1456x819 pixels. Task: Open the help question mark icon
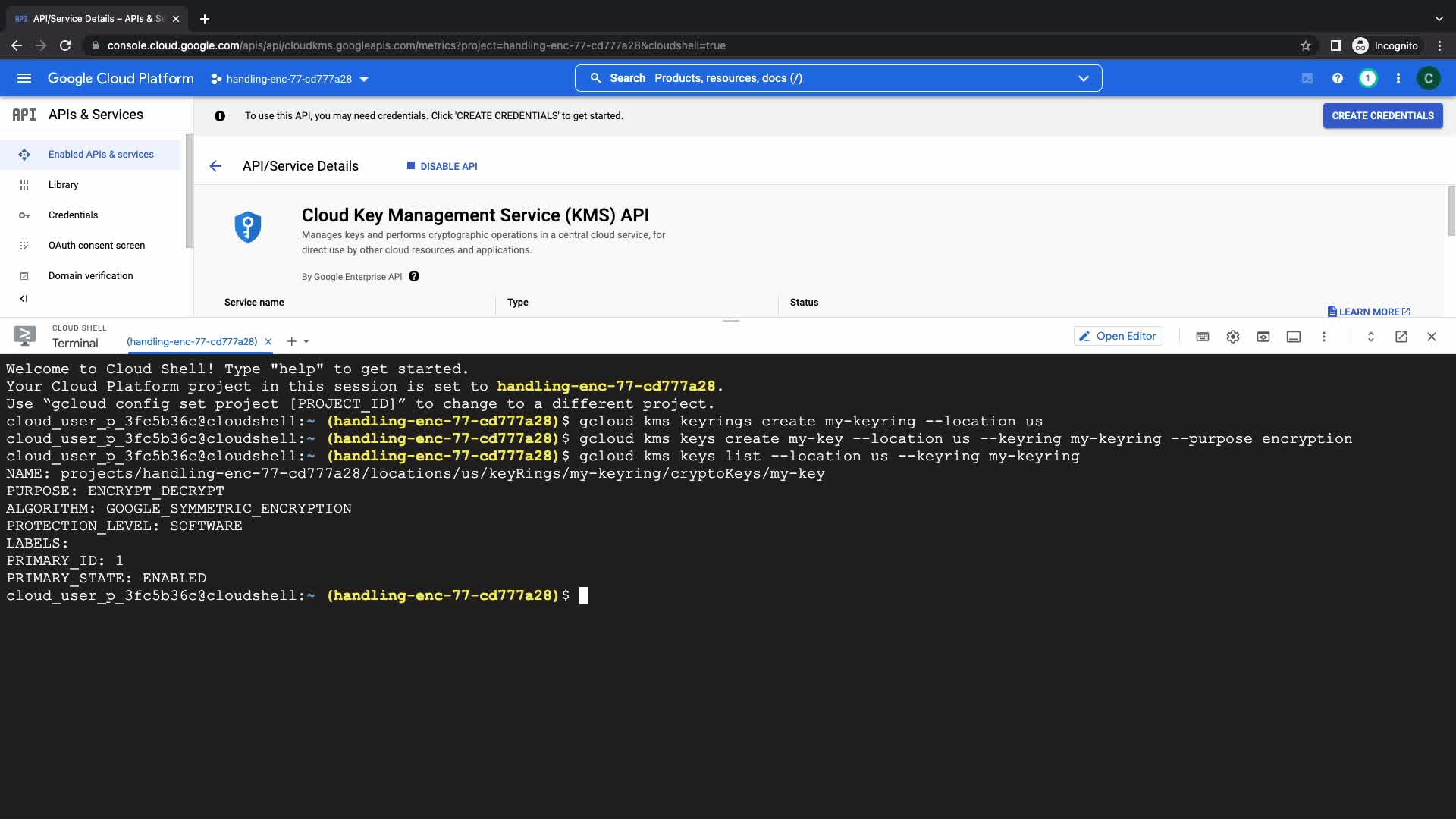click(1337, 78)
